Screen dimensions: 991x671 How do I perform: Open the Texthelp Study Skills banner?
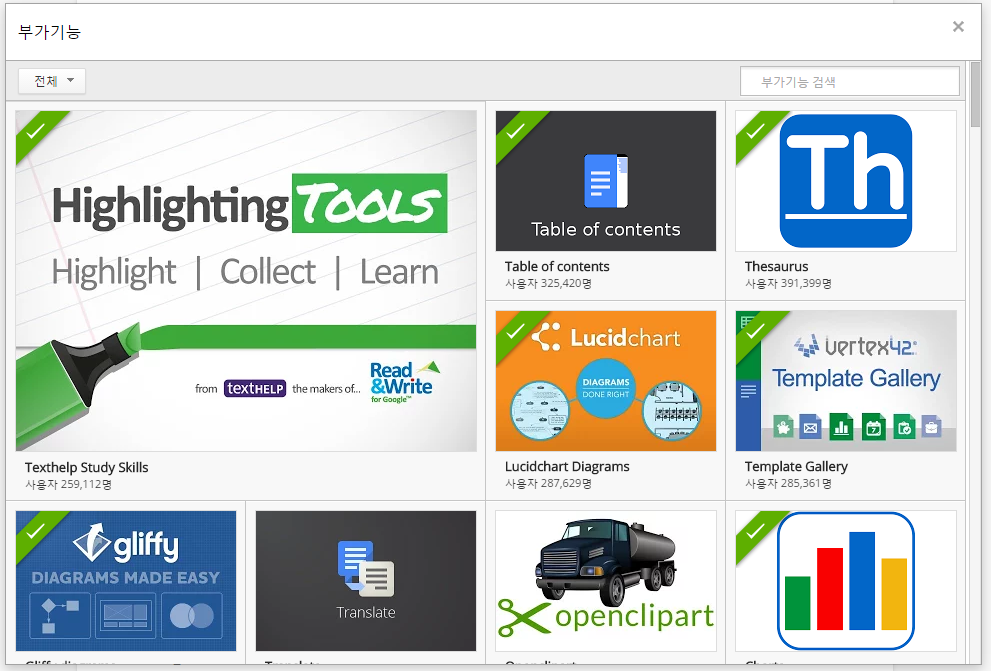point(246,281)
